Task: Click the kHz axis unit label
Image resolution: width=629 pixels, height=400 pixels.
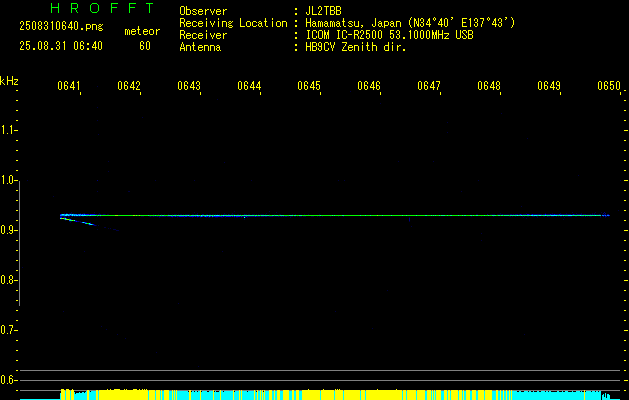Action: click(x=9, y=81)
